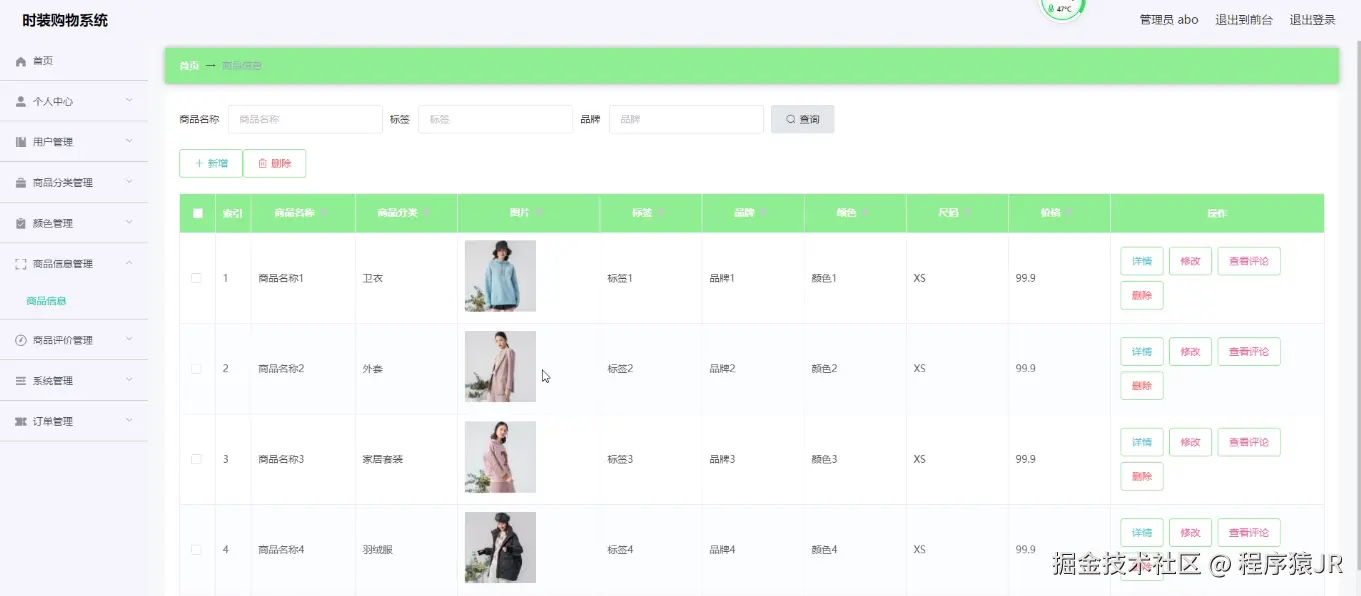Check the checkbox for 商品名称3 row
1361x596 pixels.
coord(196,459)
